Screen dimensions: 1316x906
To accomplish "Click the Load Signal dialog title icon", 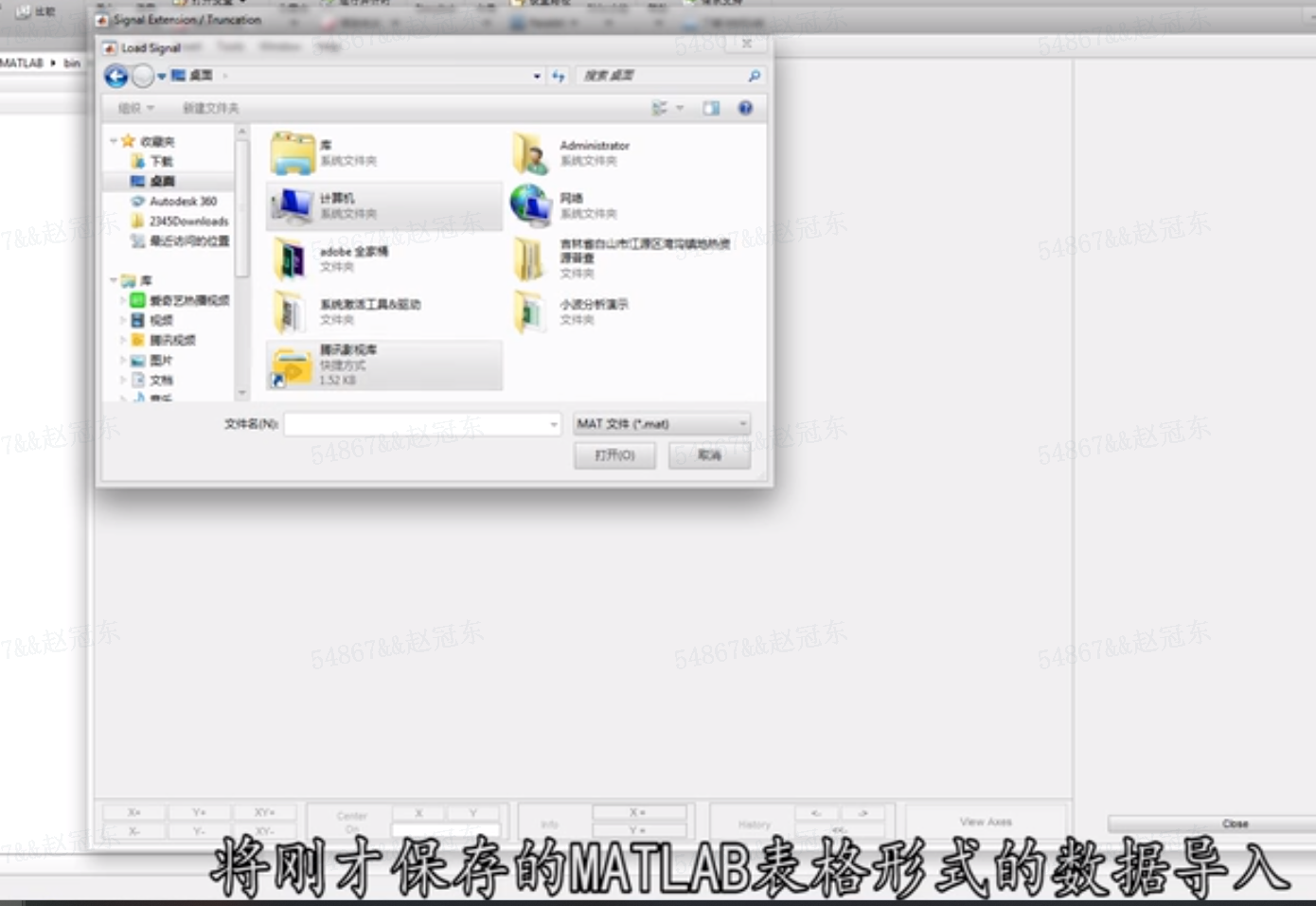I will (x=110, y=47).
